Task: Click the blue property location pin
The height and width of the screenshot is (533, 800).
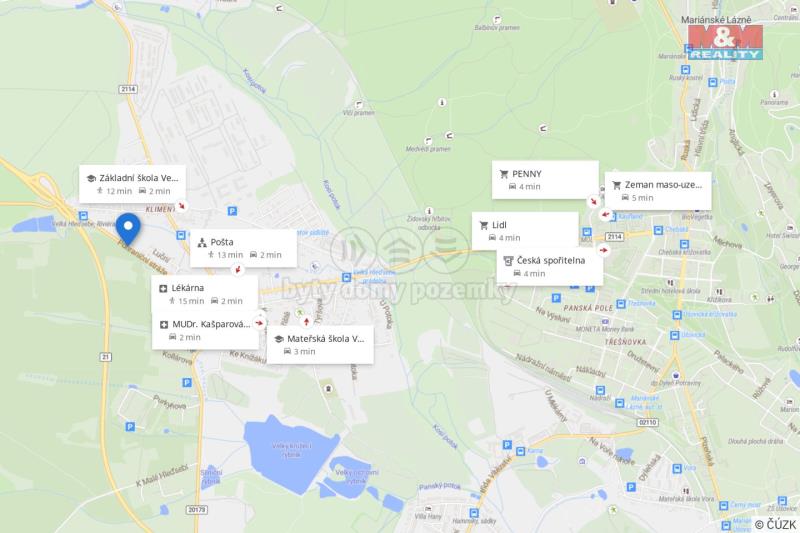Action: point(128,229)
